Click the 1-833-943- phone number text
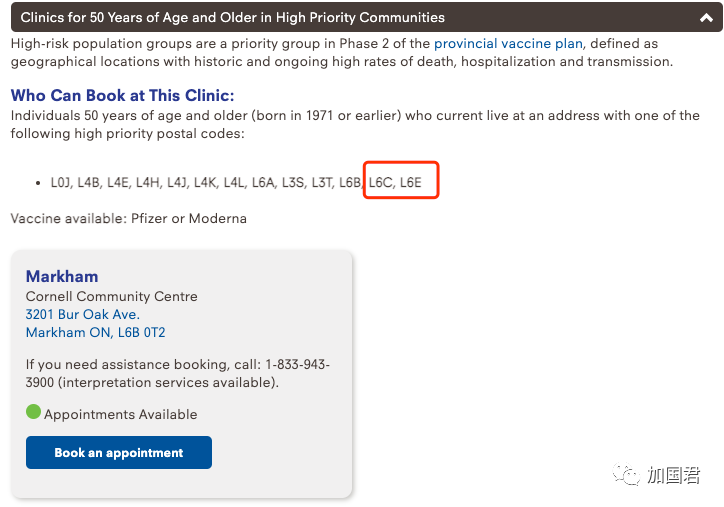 [x=297, y=365]
